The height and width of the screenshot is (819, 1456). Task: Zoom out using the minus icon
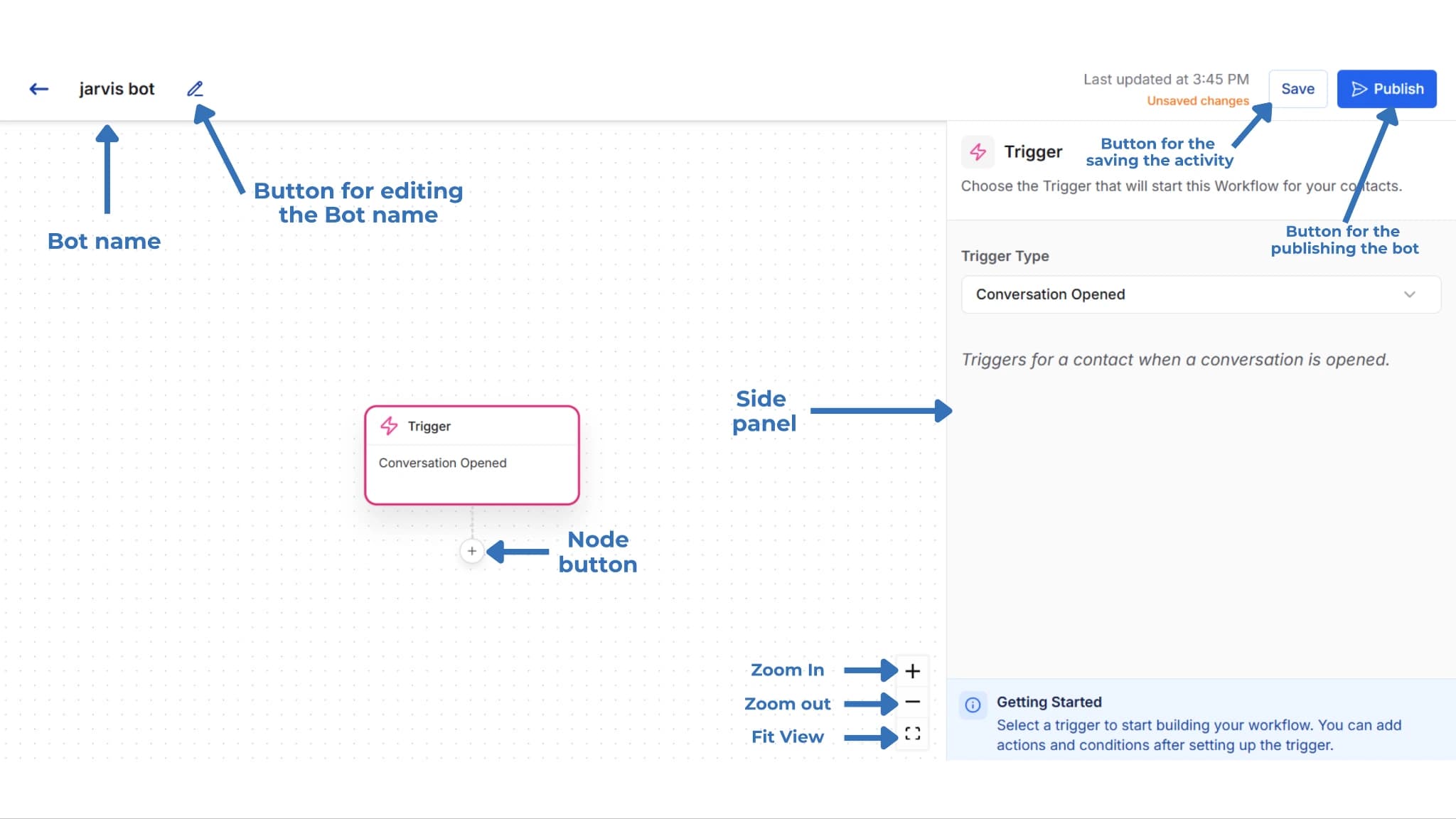912,702
